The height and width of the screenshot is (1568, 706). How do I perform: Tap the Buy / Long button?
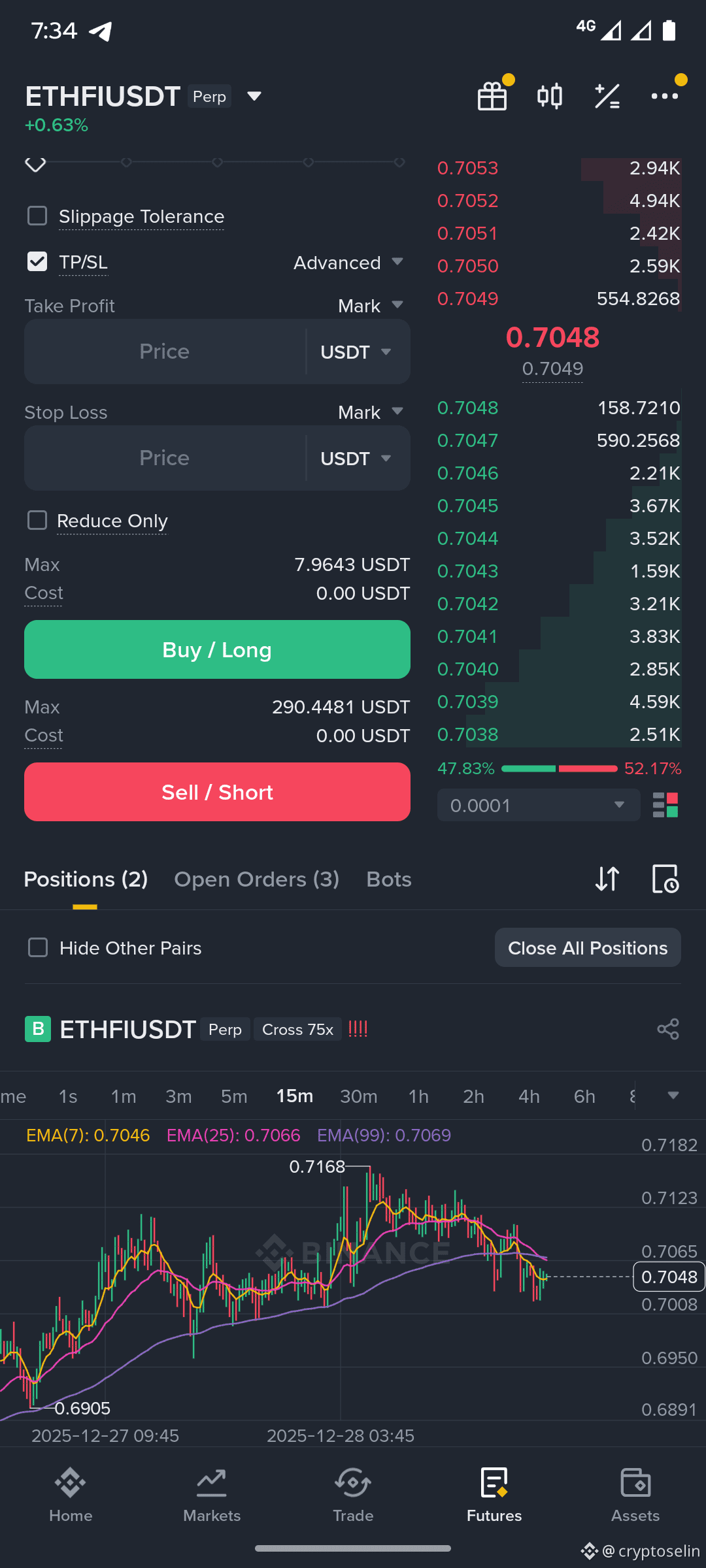(217, 649)
